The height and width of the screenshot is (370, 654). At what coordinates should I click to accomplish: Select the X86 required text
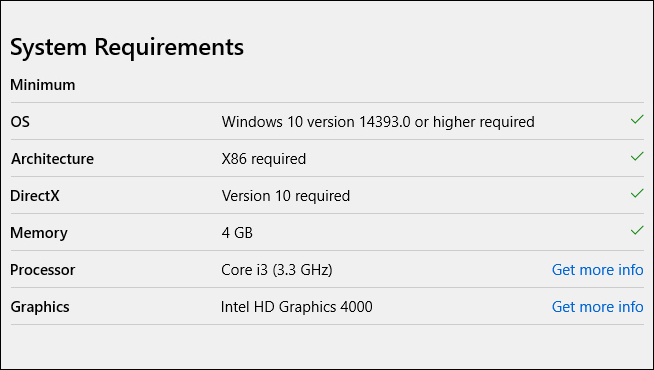point(264,159)
